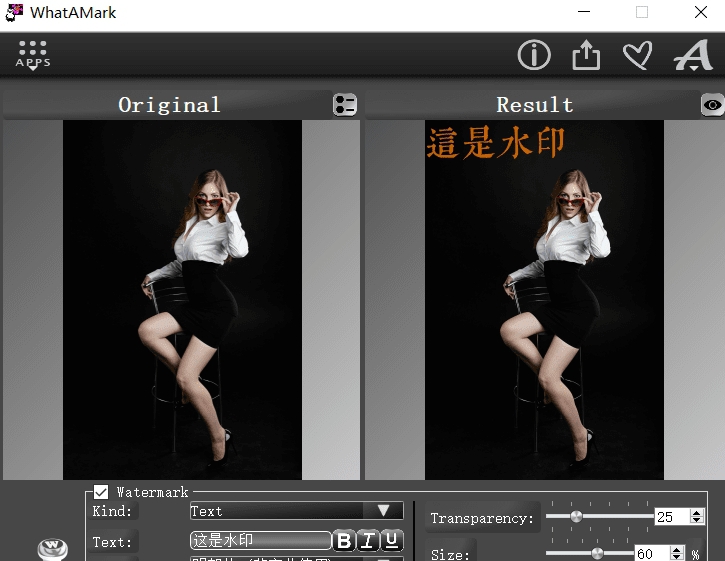The image size is (725, 561).
Task: Click the Kind: label
Action: pyautogui.click(x=112, y=511)
